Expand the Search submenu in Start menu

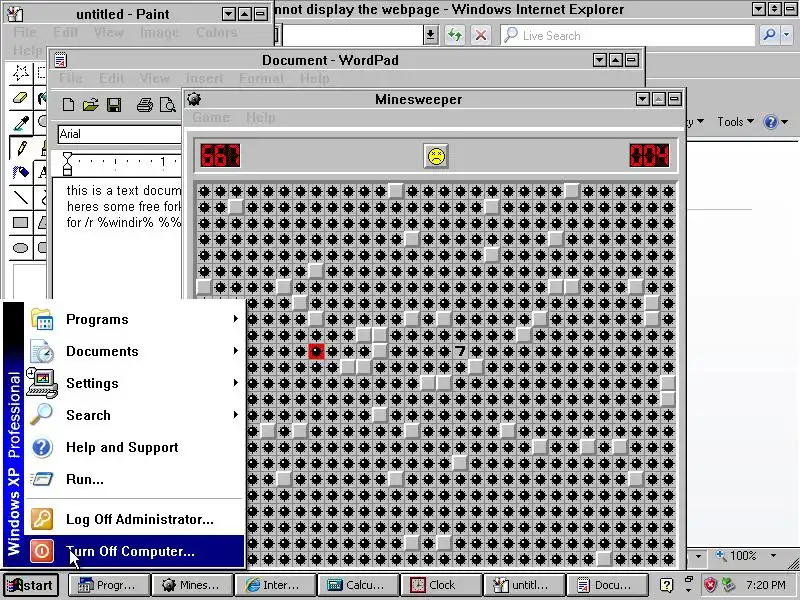[x=135, y=415]
